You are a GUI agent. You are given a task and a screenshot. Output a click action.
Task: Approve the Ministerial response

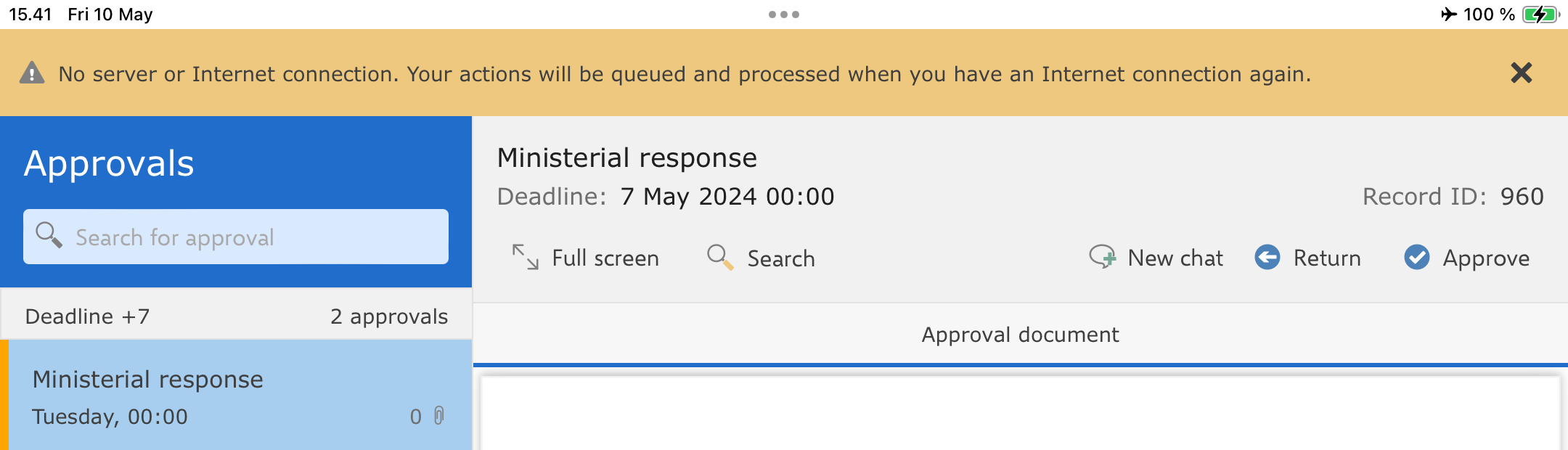coord(1466,258)
